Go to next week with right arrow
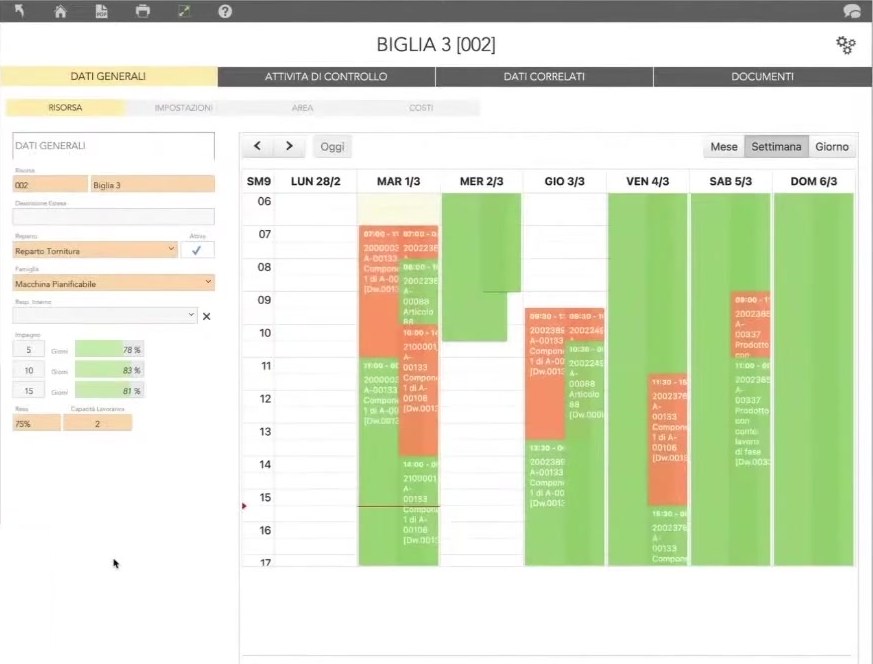The image size is (873, 664). pos(289,146)
